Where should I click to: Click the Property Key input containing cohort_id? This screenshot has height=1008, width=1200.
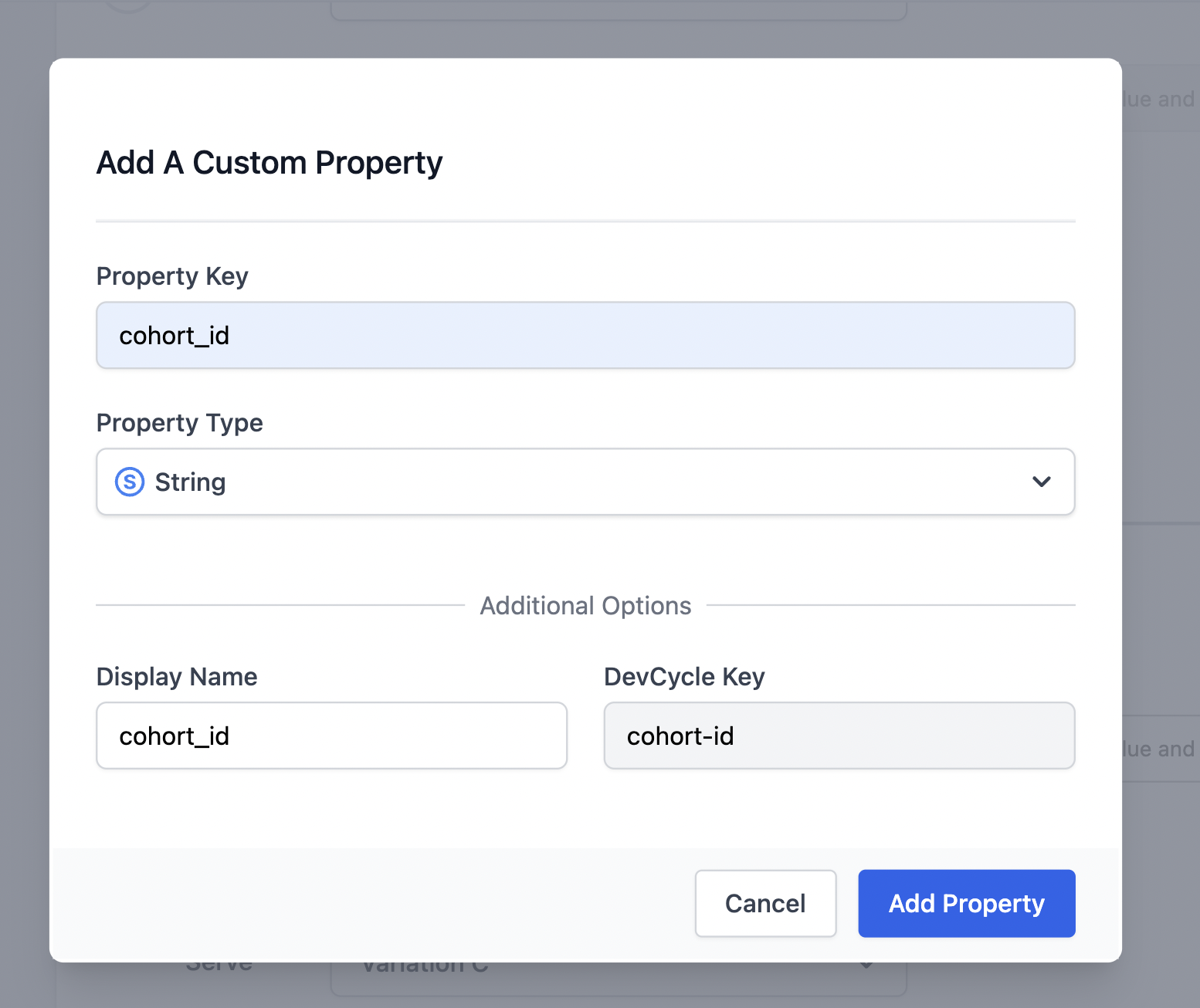[x=585, y=335]
